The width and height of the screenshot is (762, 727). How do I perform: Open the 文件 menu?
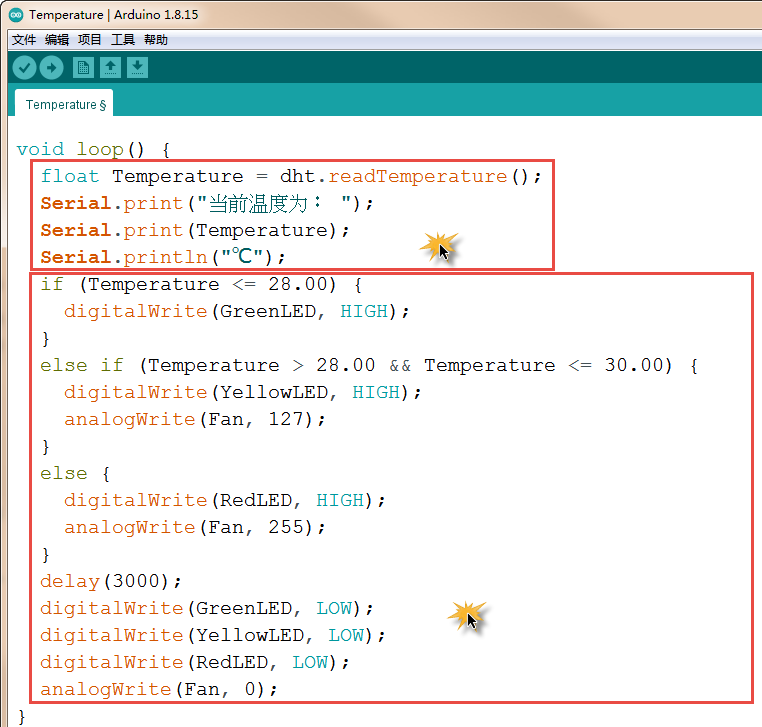coord(24,40)
